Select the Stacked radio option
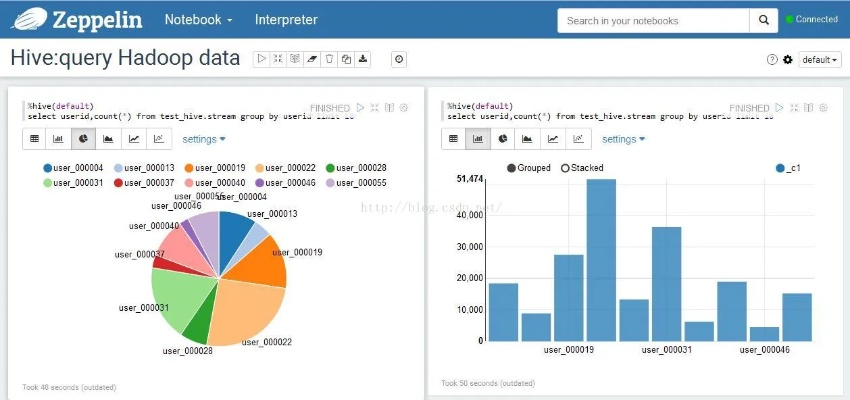Viewport: 850px width, 400px height. (x=565, y=168)
